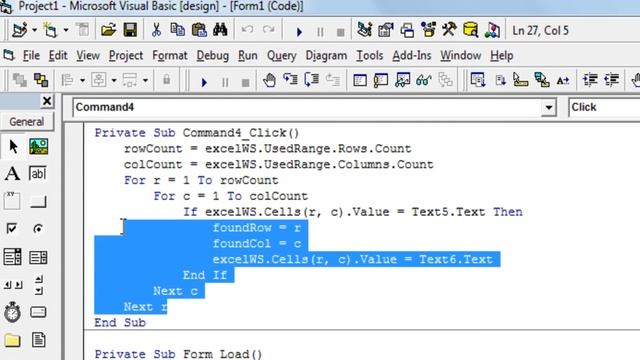The width and height of the screenshot is (640, 360).
Task: Open the Object Browser icon
Action: [428, 30]
